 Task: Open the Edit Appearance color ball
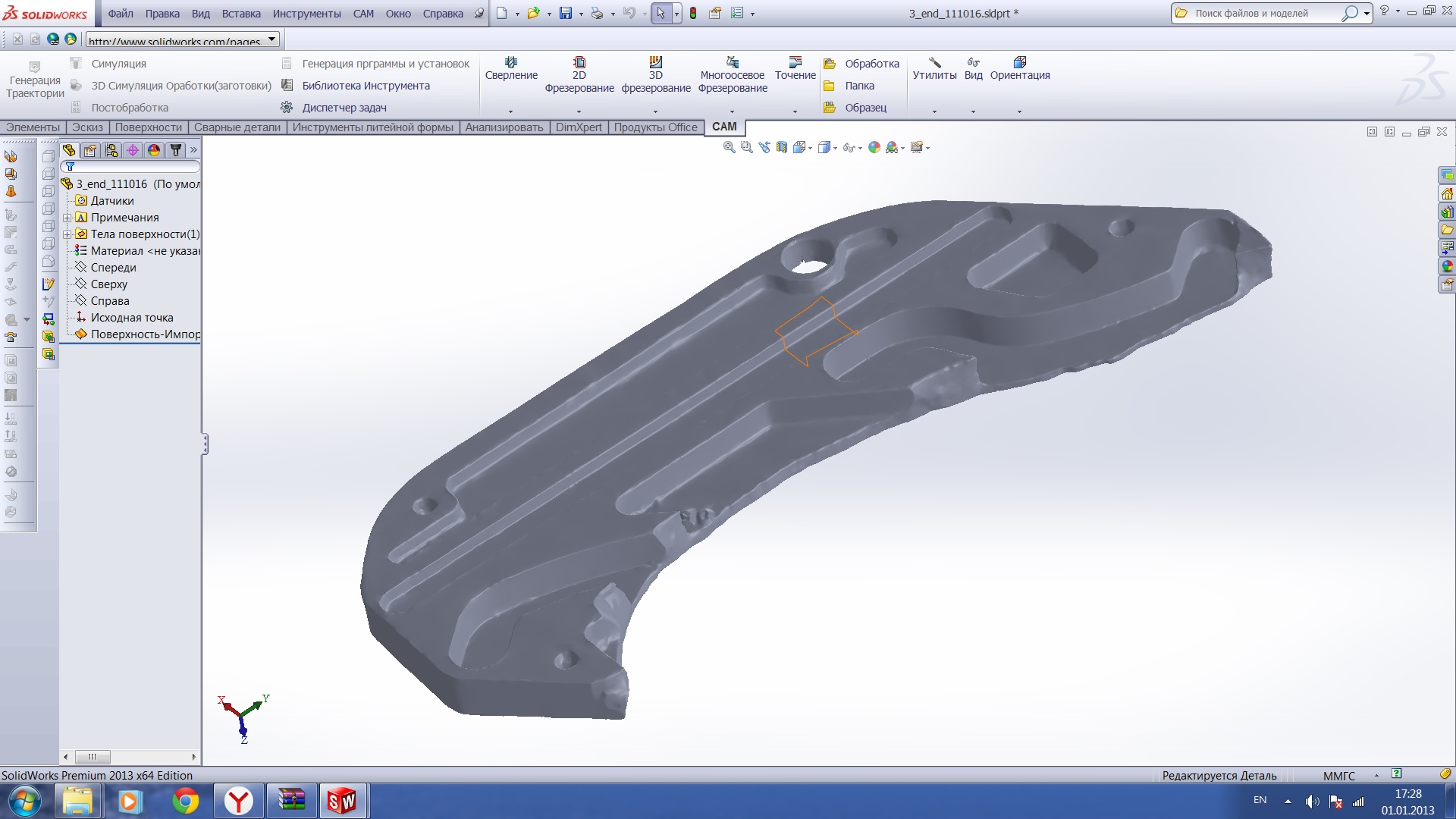(x=874, y=148)
